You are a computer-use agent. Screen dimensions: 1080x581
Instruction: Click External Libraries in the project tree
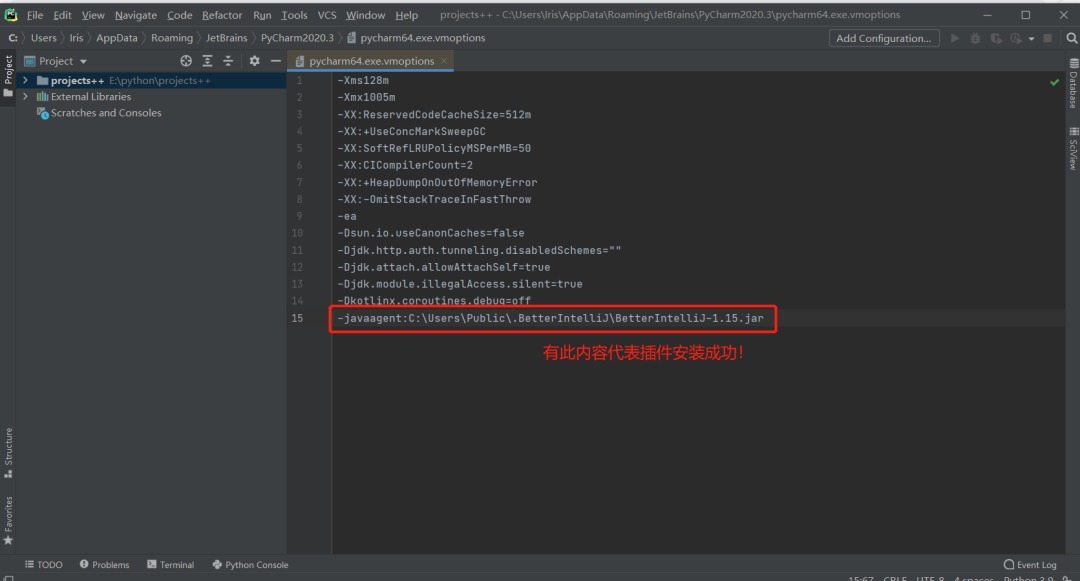click(88, 96)
